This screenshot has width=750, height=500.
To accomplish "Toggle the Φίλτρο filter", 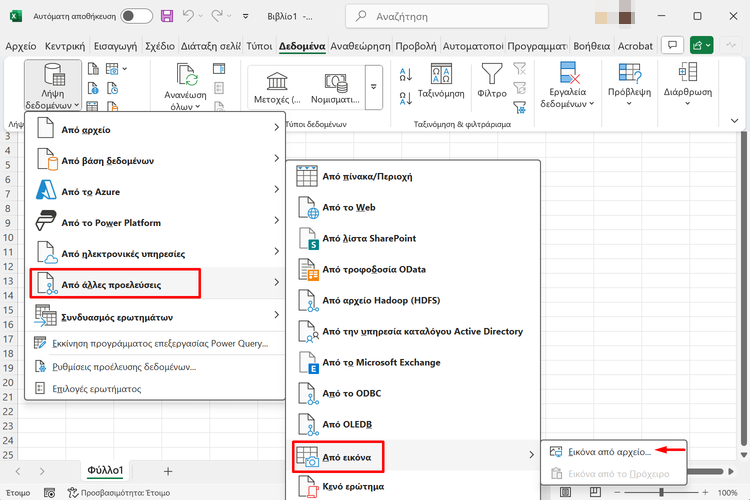I will click(x=492, y=80).
